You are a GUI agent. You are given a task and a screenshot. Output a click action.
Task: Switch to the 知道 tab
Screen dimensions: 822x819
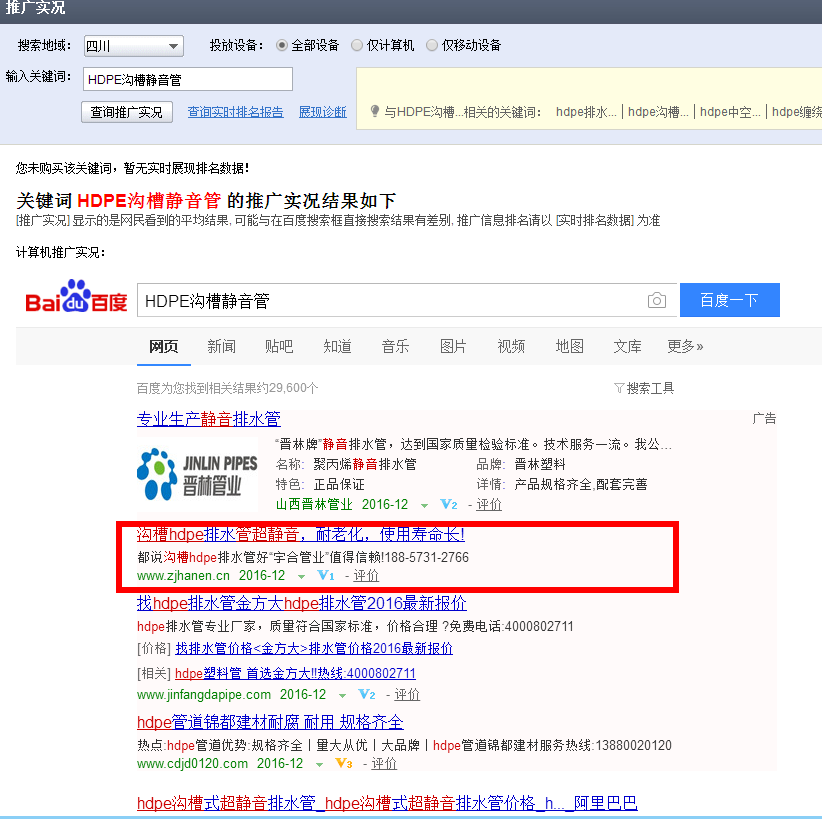337,347
